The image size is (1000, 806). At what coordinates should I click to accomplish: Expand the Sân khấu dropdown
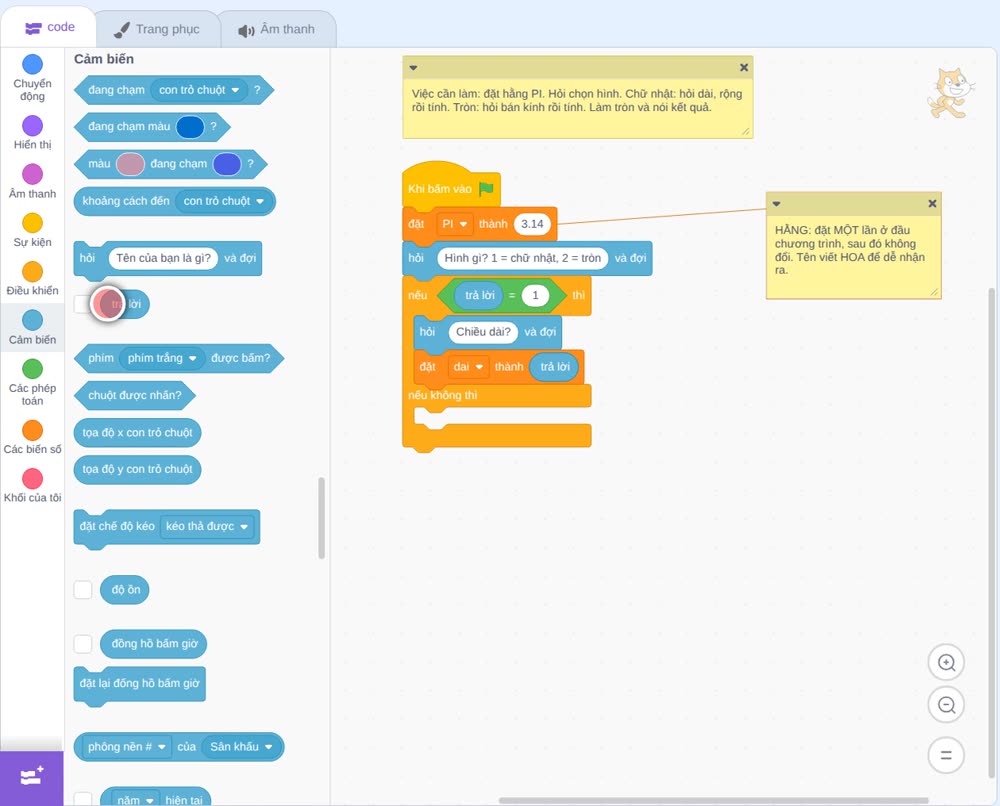tap(241, 747)
